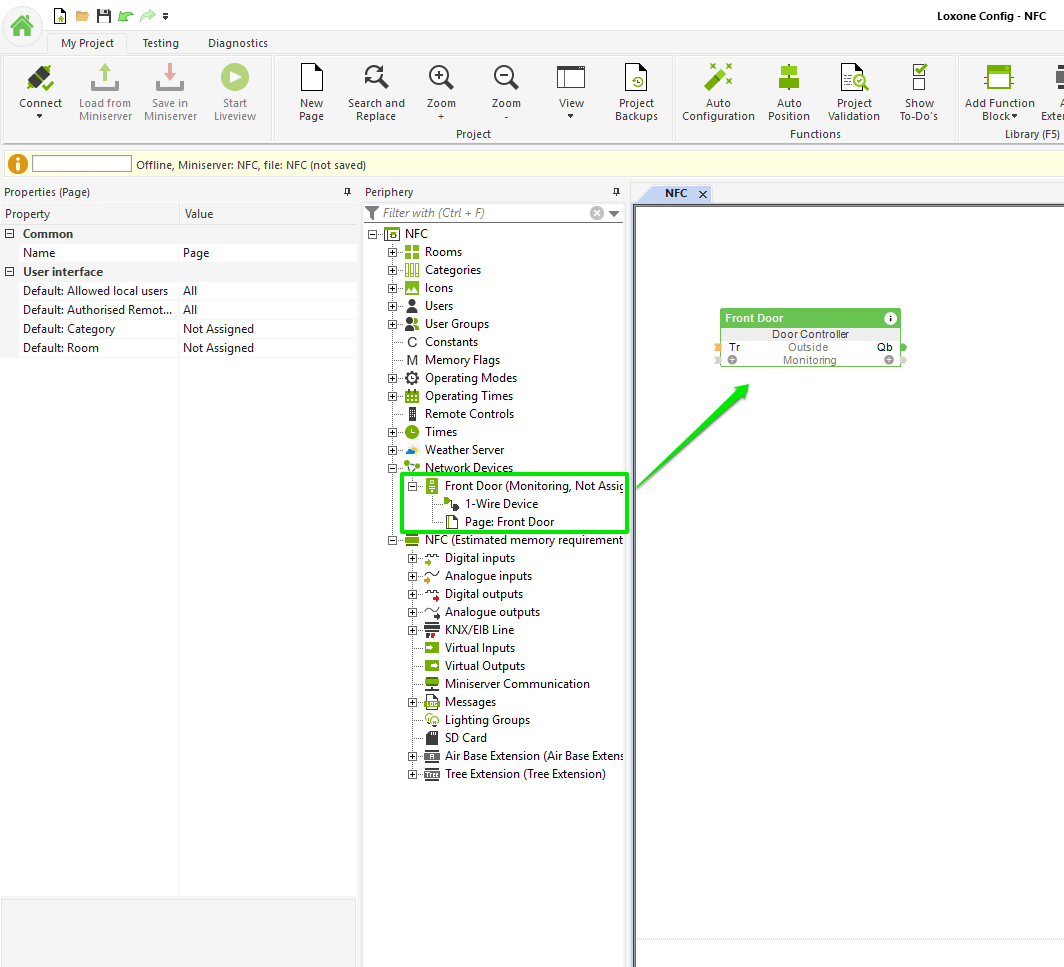
Task: Select Lighting Groups item
Action: click(487, 720)
